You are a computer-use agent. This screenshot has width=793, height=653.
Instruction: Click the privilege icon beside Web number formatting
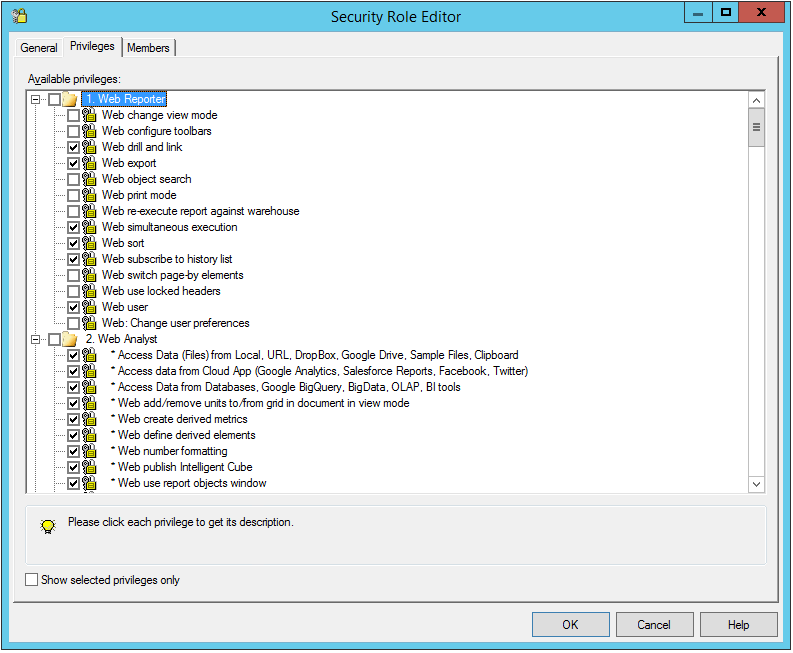89,451
